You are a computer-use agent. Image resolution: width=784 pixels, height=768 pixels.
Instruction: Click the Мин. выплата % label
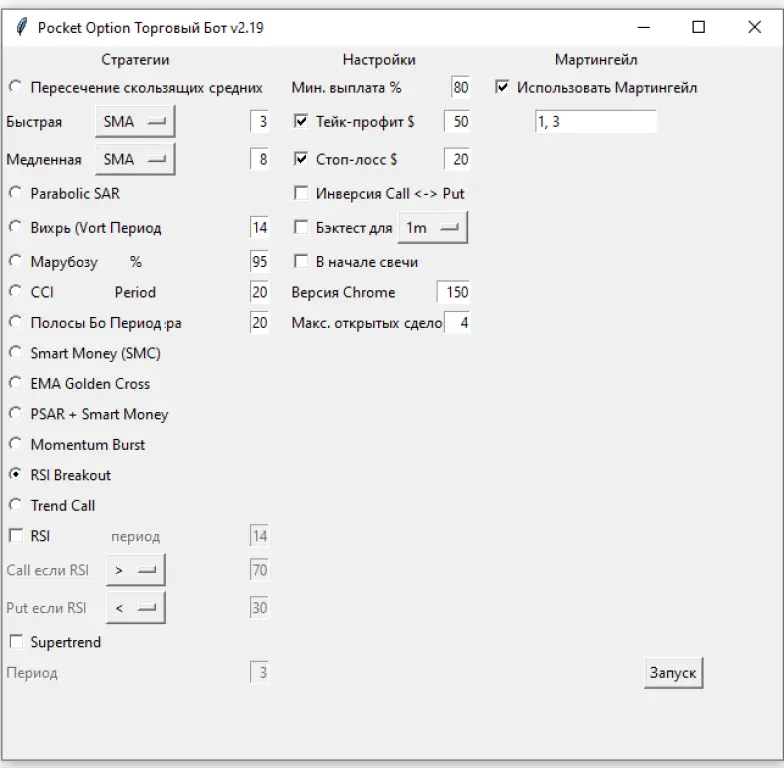(x=346, y=88)
